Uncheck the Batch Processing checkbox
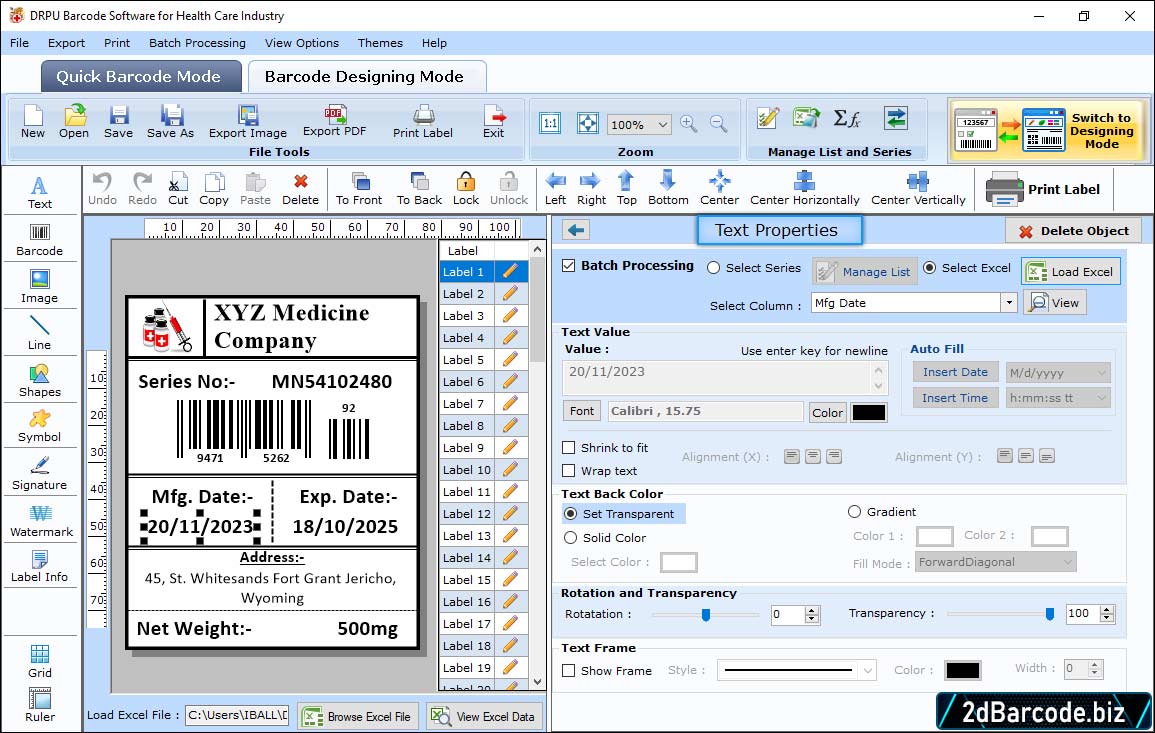The width and height of the screenshot is (1155, 733). (x=569, y=266)
